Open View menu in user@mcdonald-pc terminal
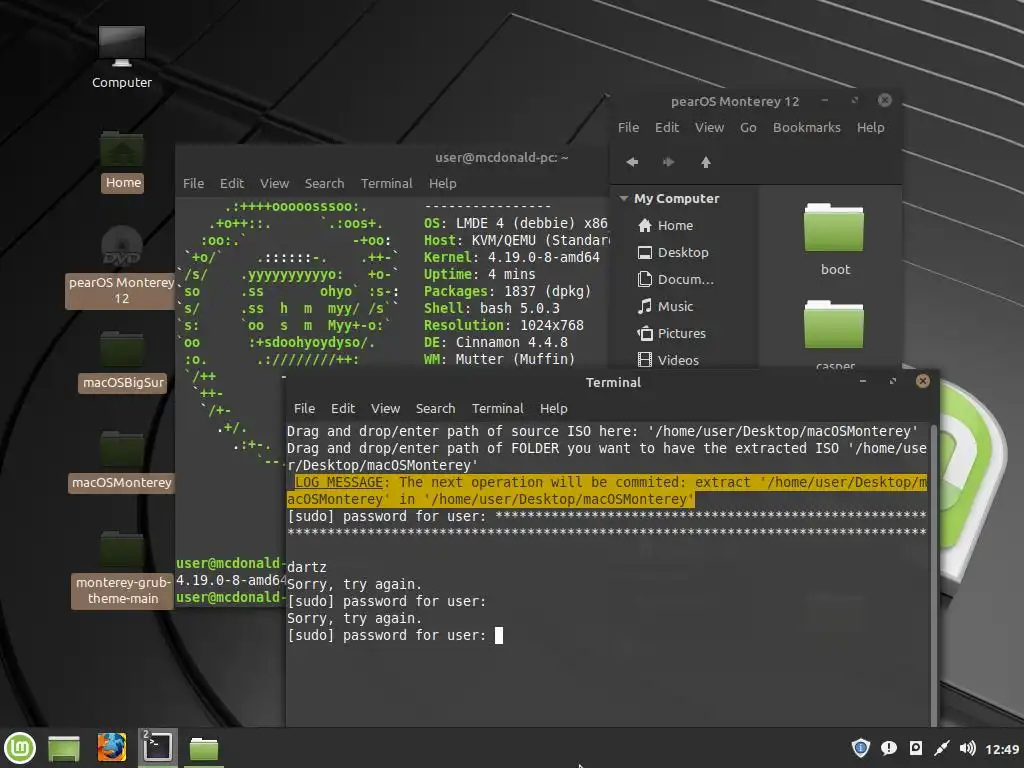1024x768 pixels. [x=274, y=184]
